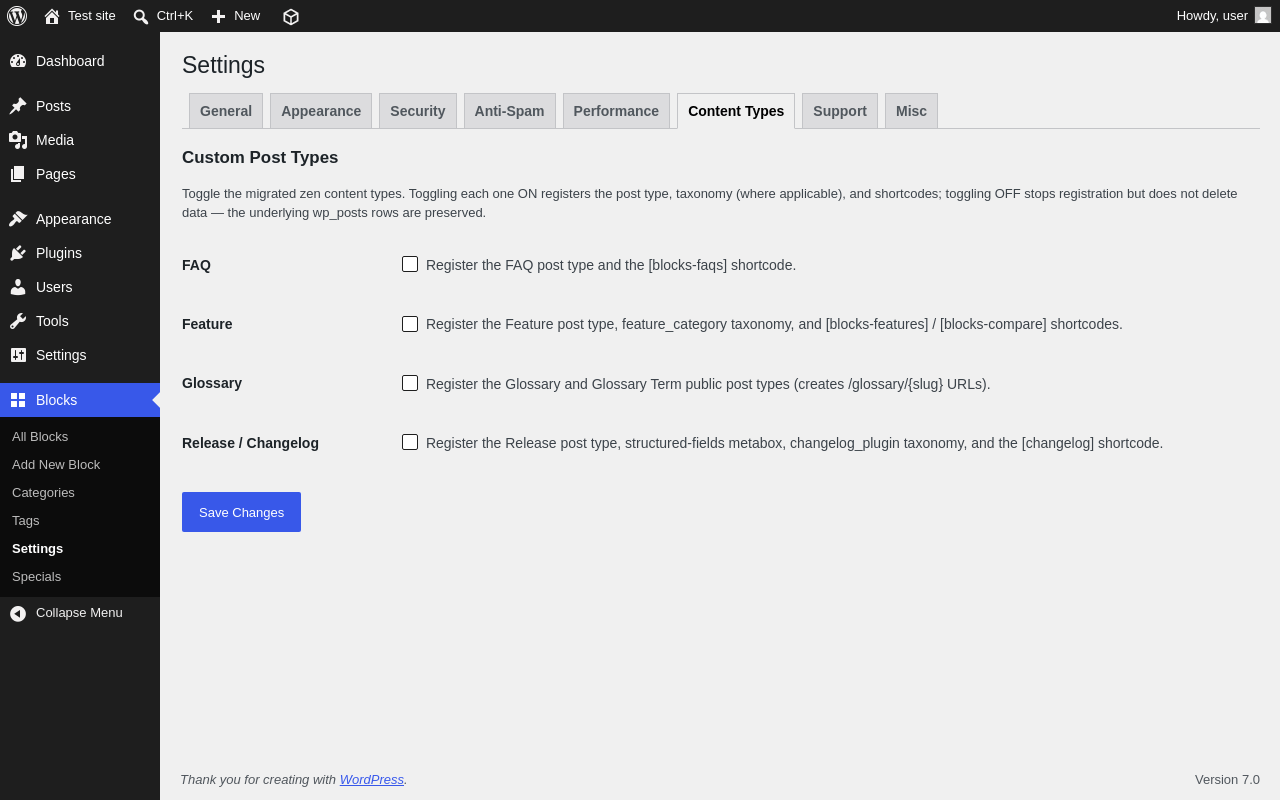Click the Custom Post Types heading
This screenshot has height=800, width=1280.
(x=260, y=158)
